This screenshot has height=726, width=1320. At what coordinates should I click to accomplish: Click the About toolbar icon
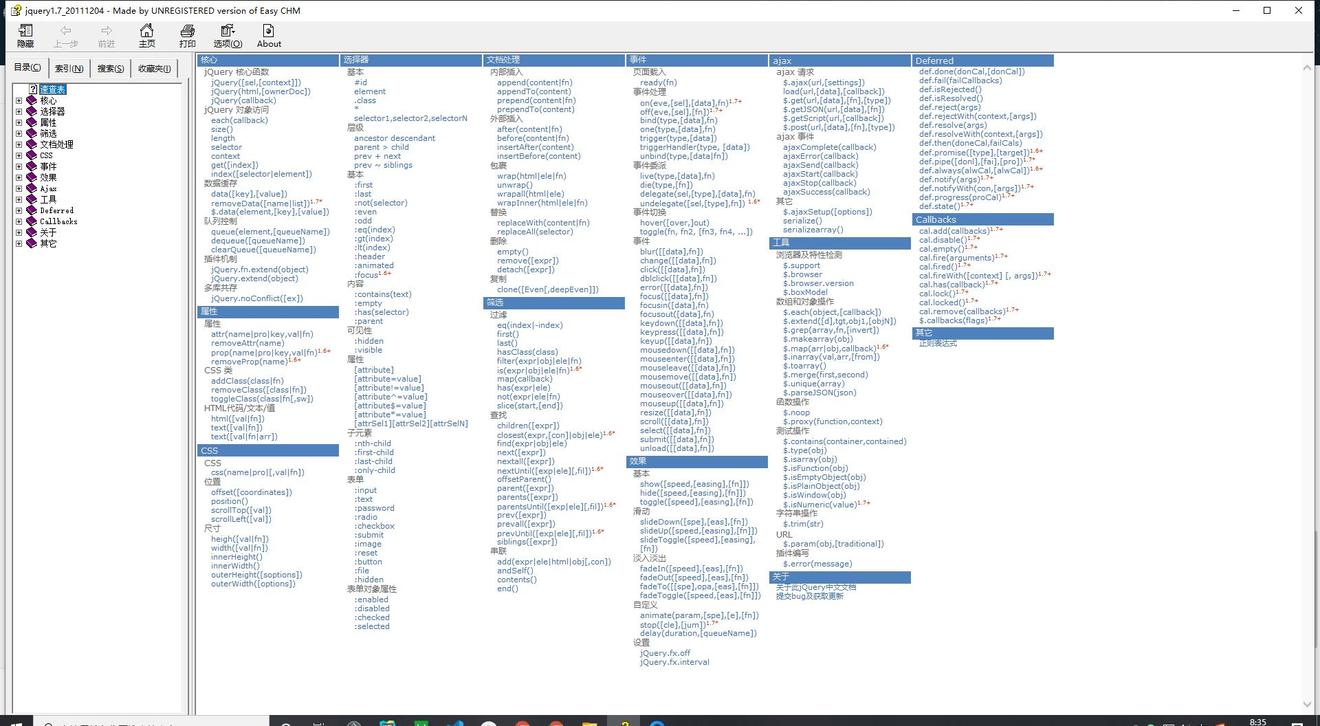[x=269, y=35]
